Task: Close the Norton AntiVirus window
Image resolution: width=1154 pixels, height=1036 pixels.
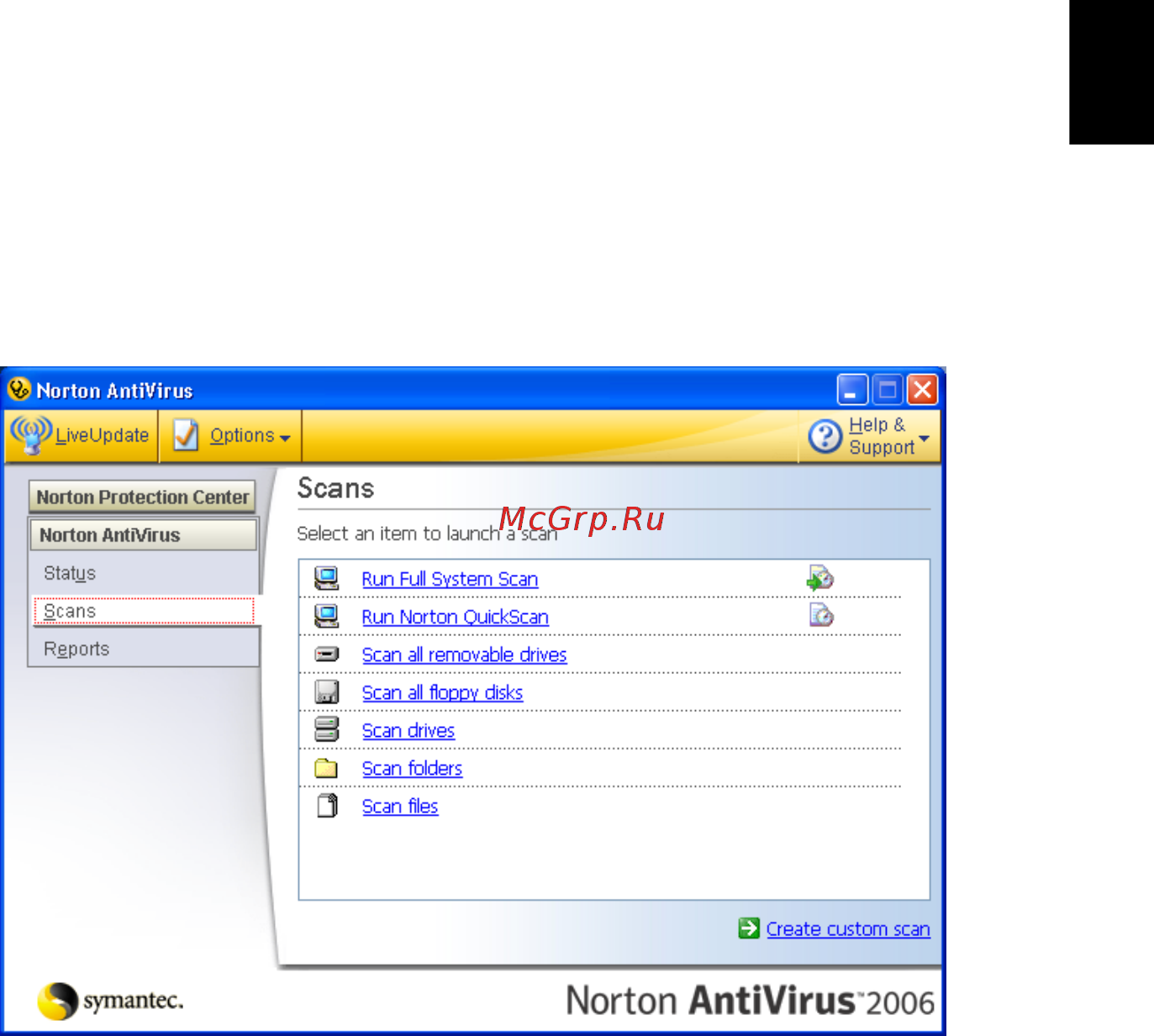Action: point(923,390)
